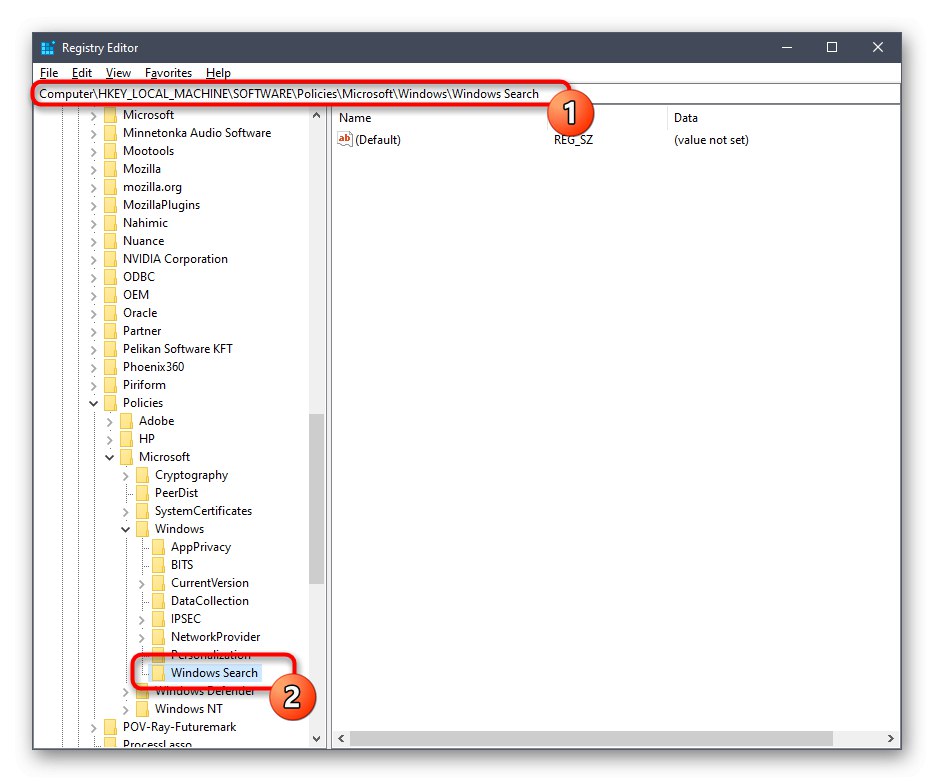The width and height of the screenshot is (934, 782).
Task: Click the registry path address bar
Action: tap(466, 94)
